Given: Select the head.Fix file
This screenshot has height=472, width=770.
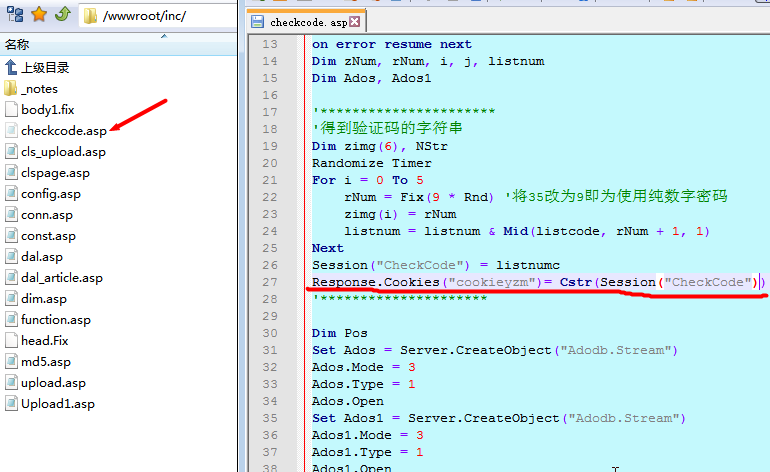Looking at the screenshot, I should coord(45,340).
